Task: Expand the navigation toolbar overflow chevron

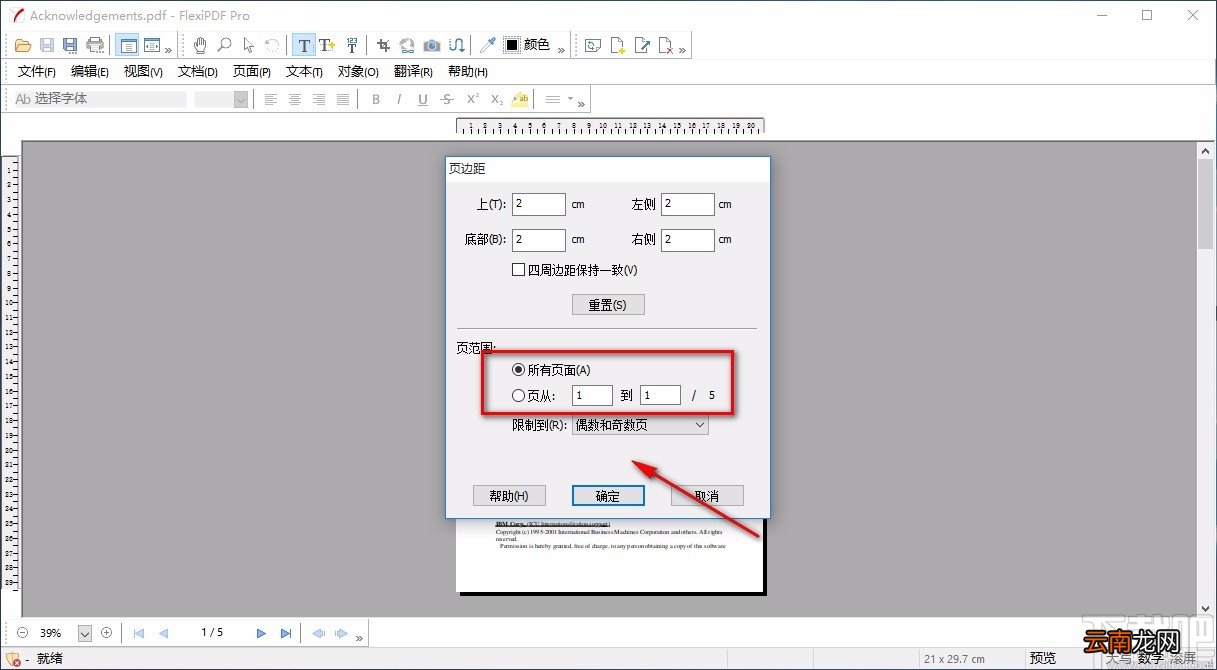Action: [x=359, y=636]
